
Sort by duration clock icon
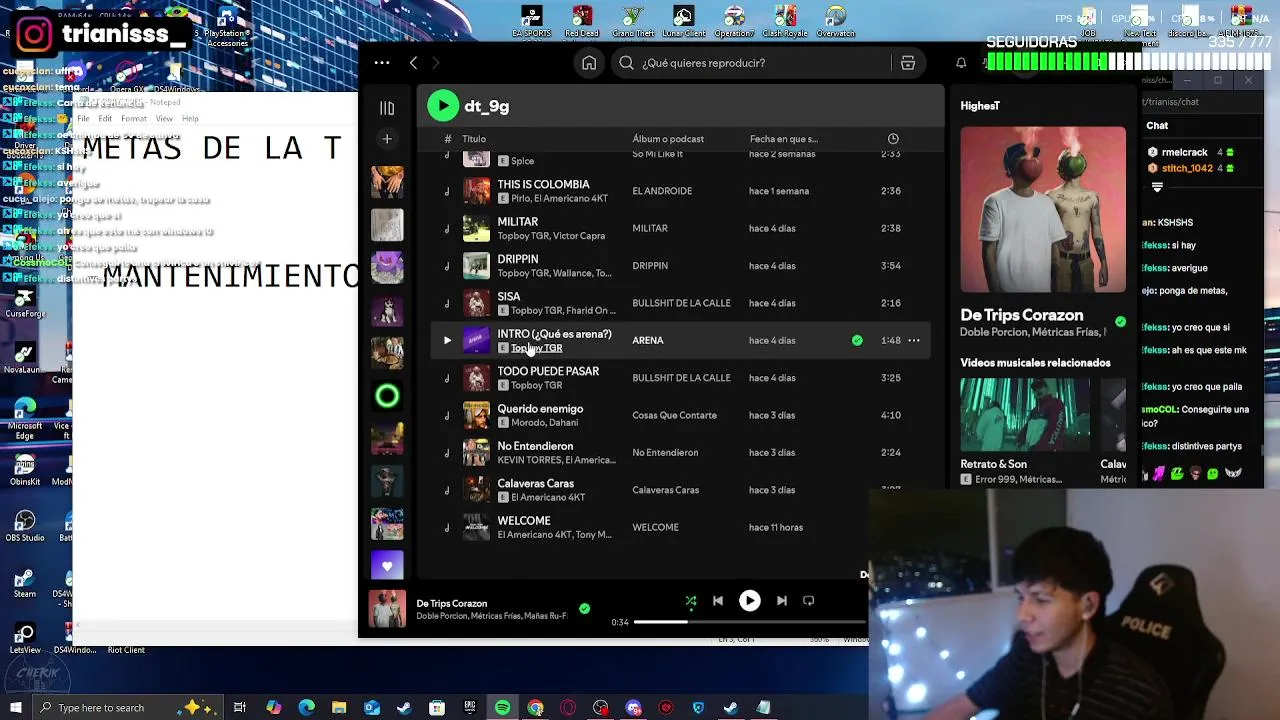[893, 139]
